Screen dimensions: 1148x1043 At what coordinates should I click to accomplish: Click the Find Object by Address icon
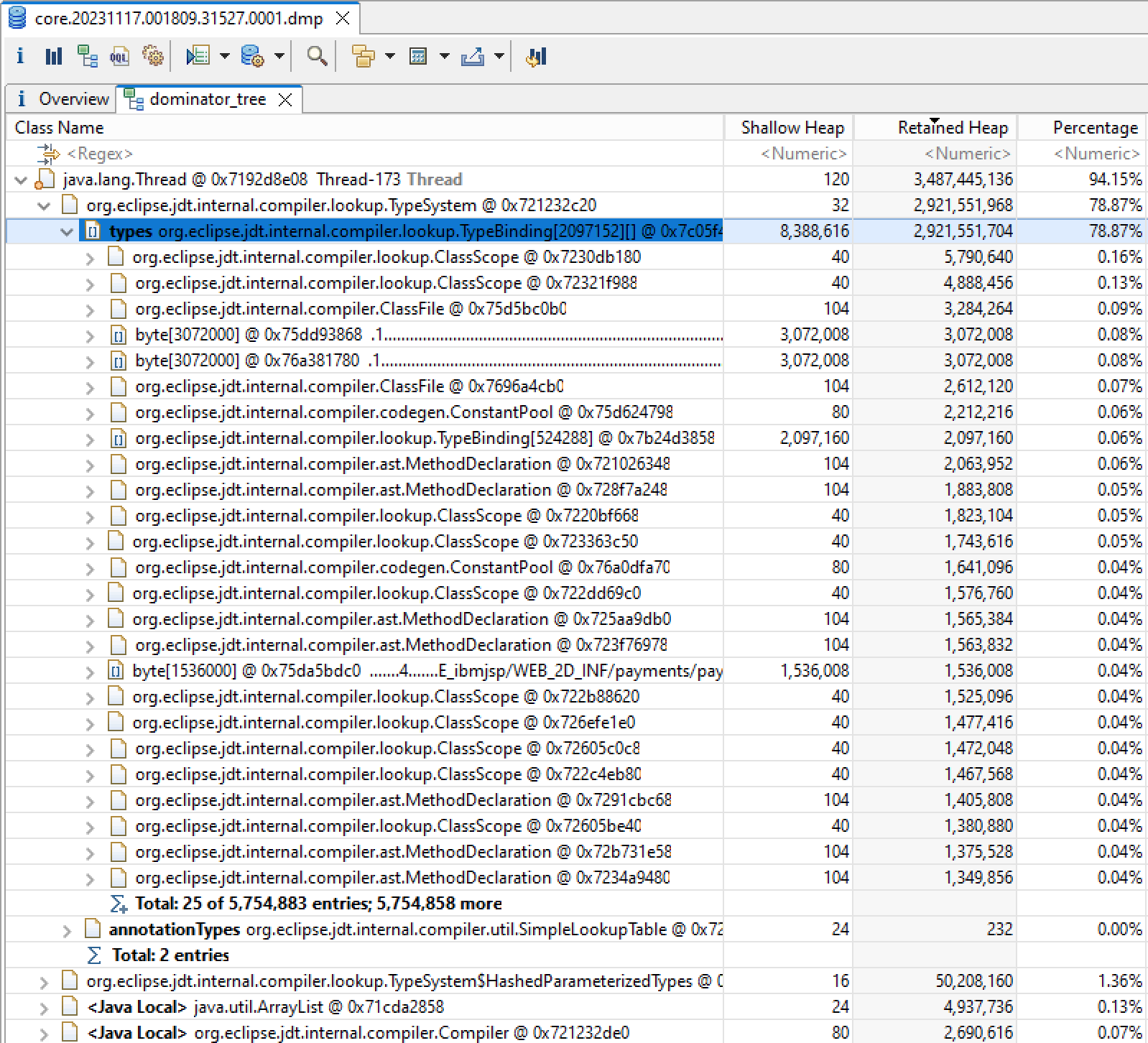tap(317, 56)
